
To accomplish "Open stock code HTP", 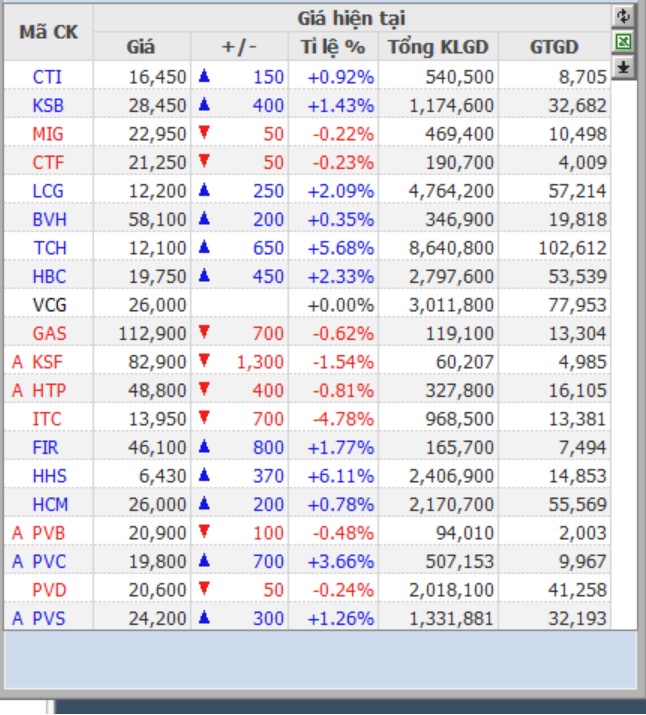I will pos(49,390).
